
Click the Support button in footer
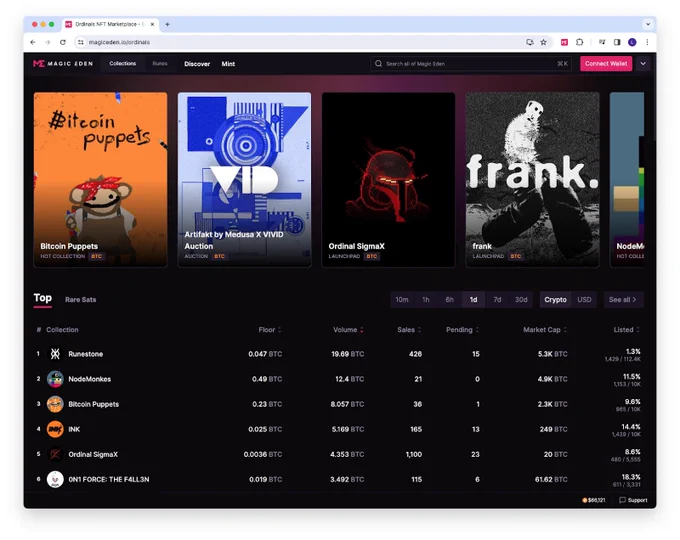point(633,500)
